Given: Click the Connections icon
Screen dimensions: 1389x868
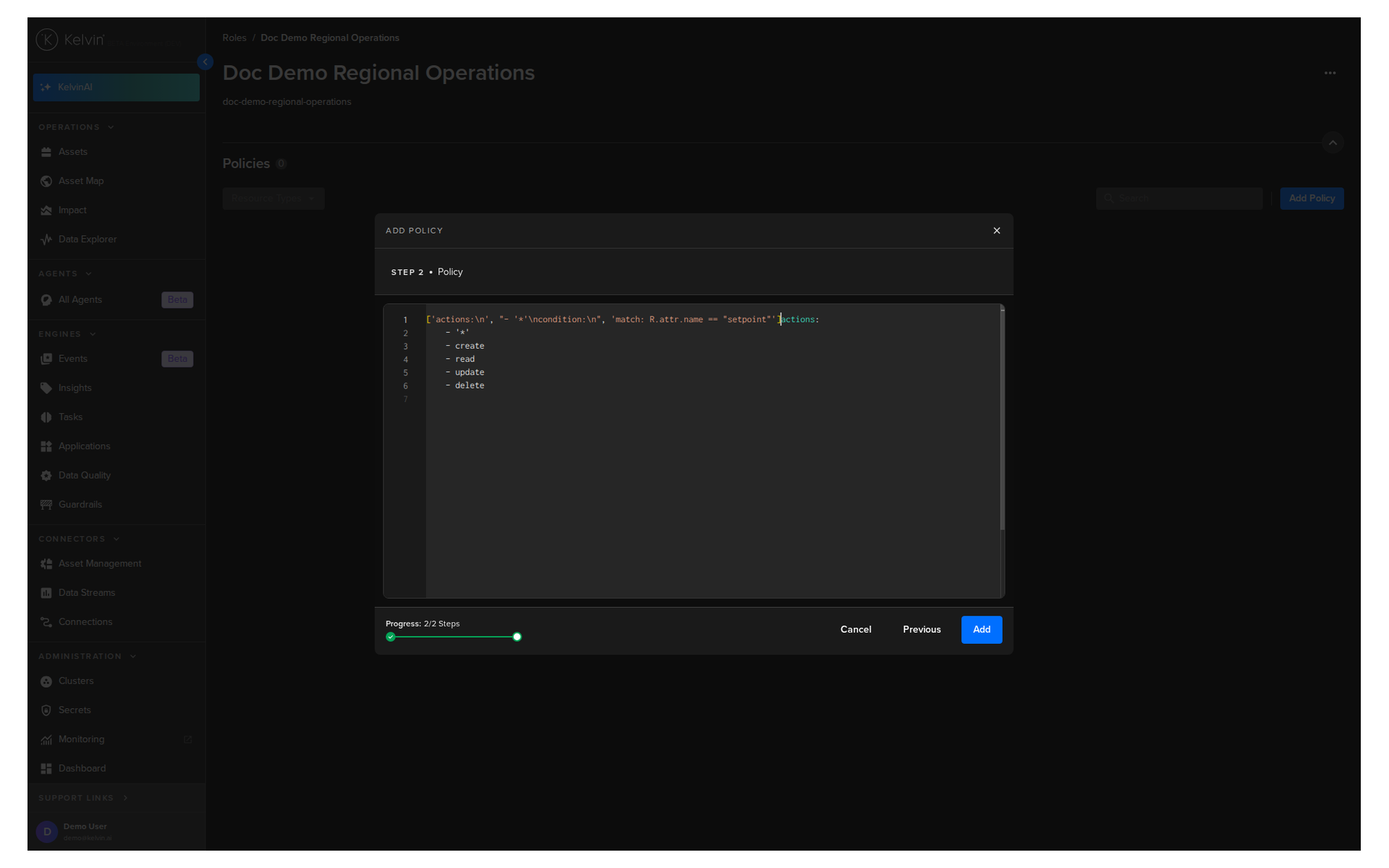Looking at the screenshot, I should click(46, 622).
